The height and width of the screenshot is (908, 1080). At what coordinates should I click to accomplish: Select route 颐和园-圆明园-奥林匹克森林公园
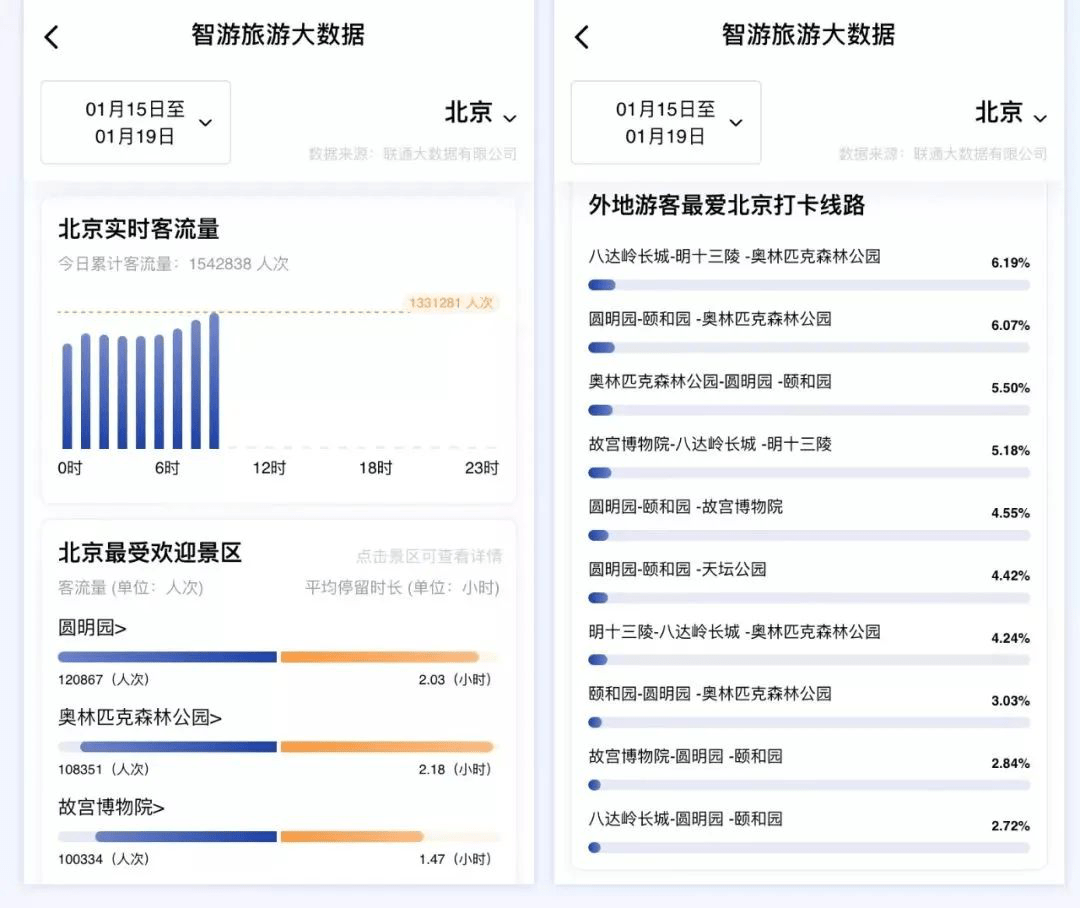[710, 694]
